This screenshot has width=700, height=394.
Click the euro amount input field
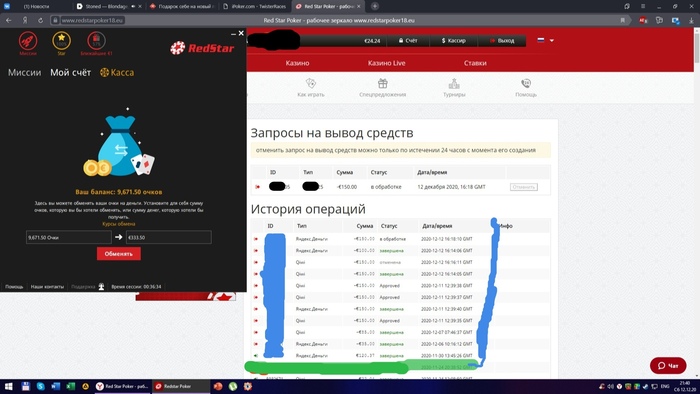(169, 237)
